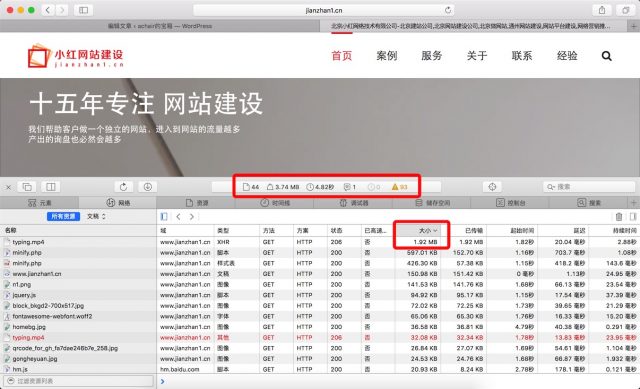Sort by the 状态 column header
This screenshot has height=389, width=640.
344,231
